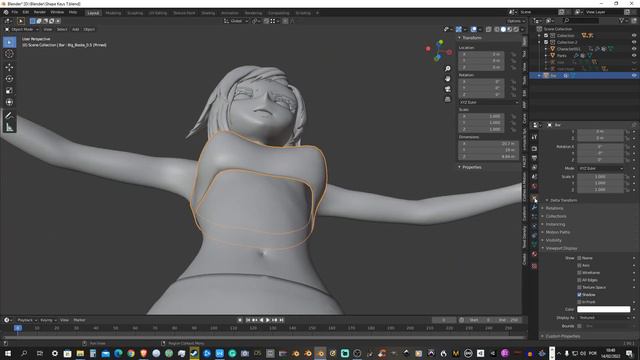Open Chrome from the Windows taskbar

click(131, 353)
